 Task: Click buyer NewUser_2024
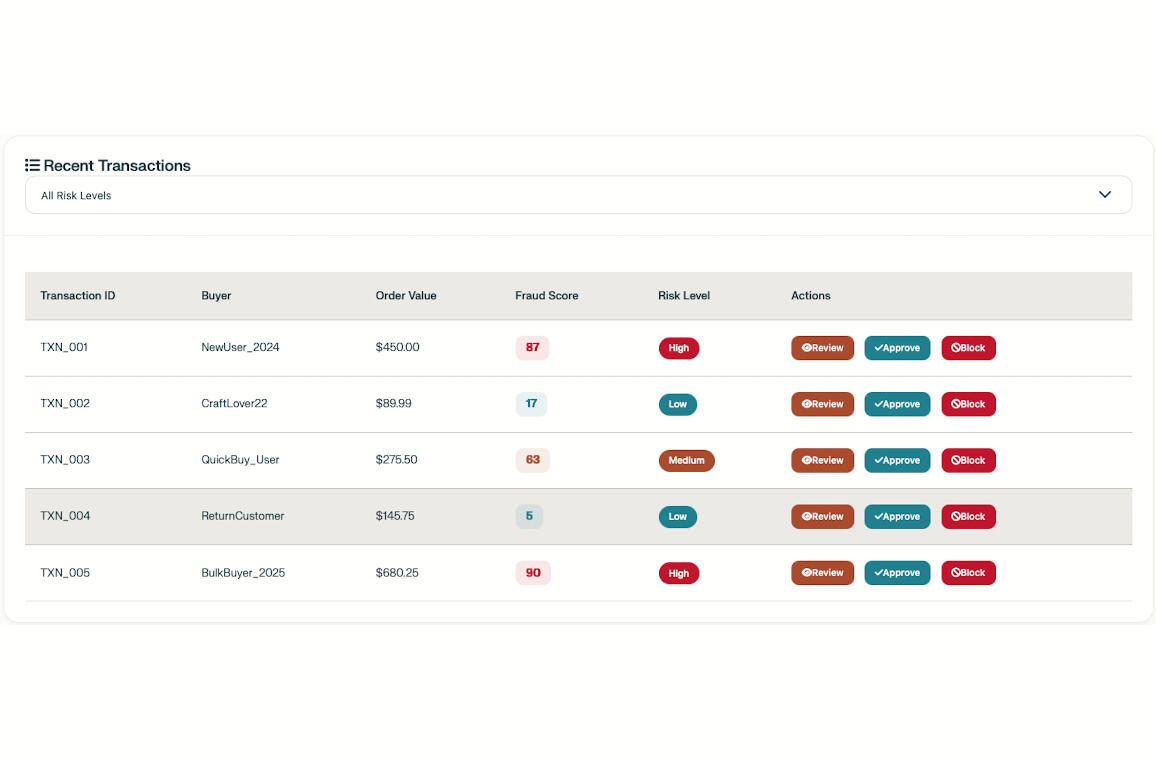click(240, 347)
